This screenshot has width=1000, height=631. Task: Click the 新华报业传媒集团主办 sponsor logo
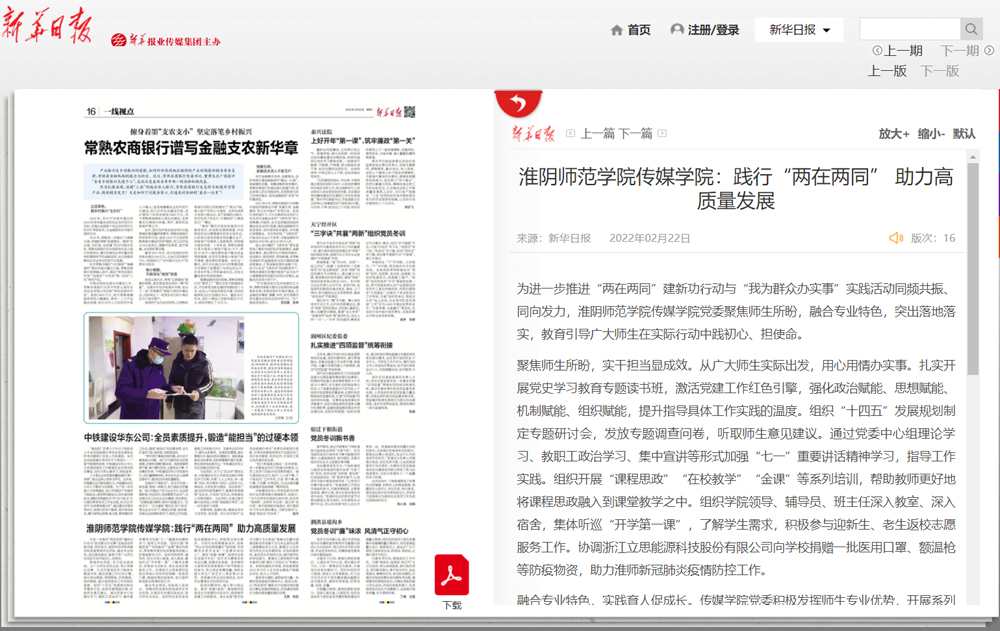tap(166, 40)
